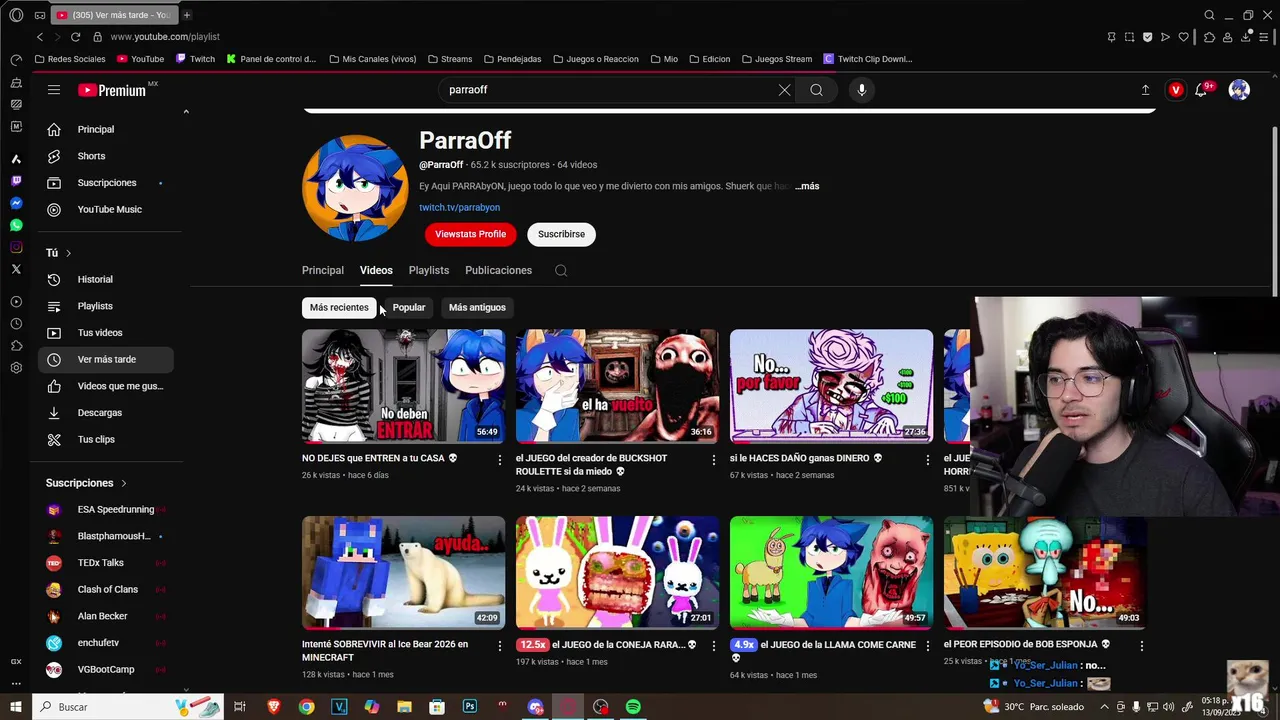Open Messenger in the Opera GX sidebar
This screenshot has height=720, width=1280.
16,203
